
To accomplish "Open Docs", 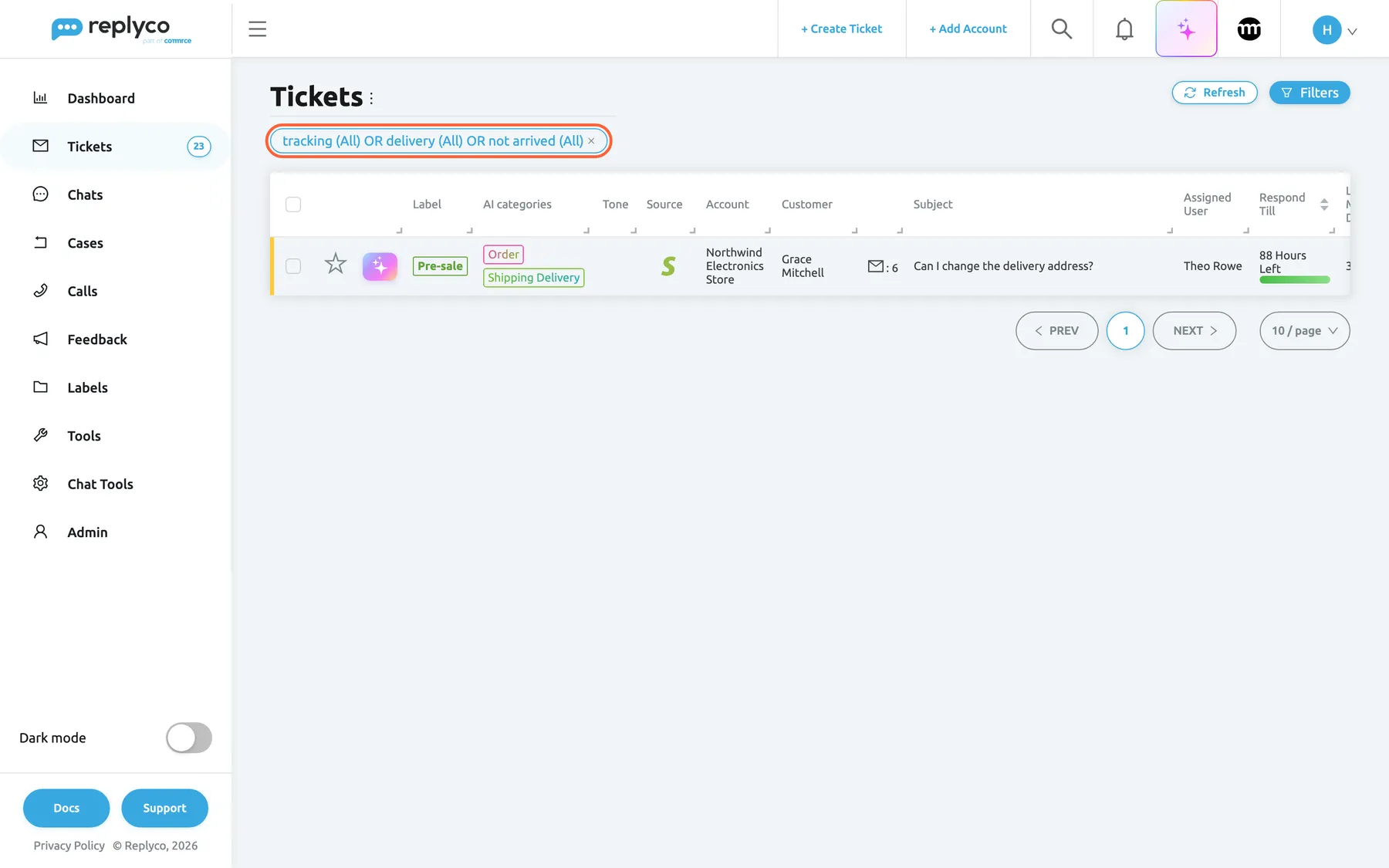I will (x=66, y=808).
